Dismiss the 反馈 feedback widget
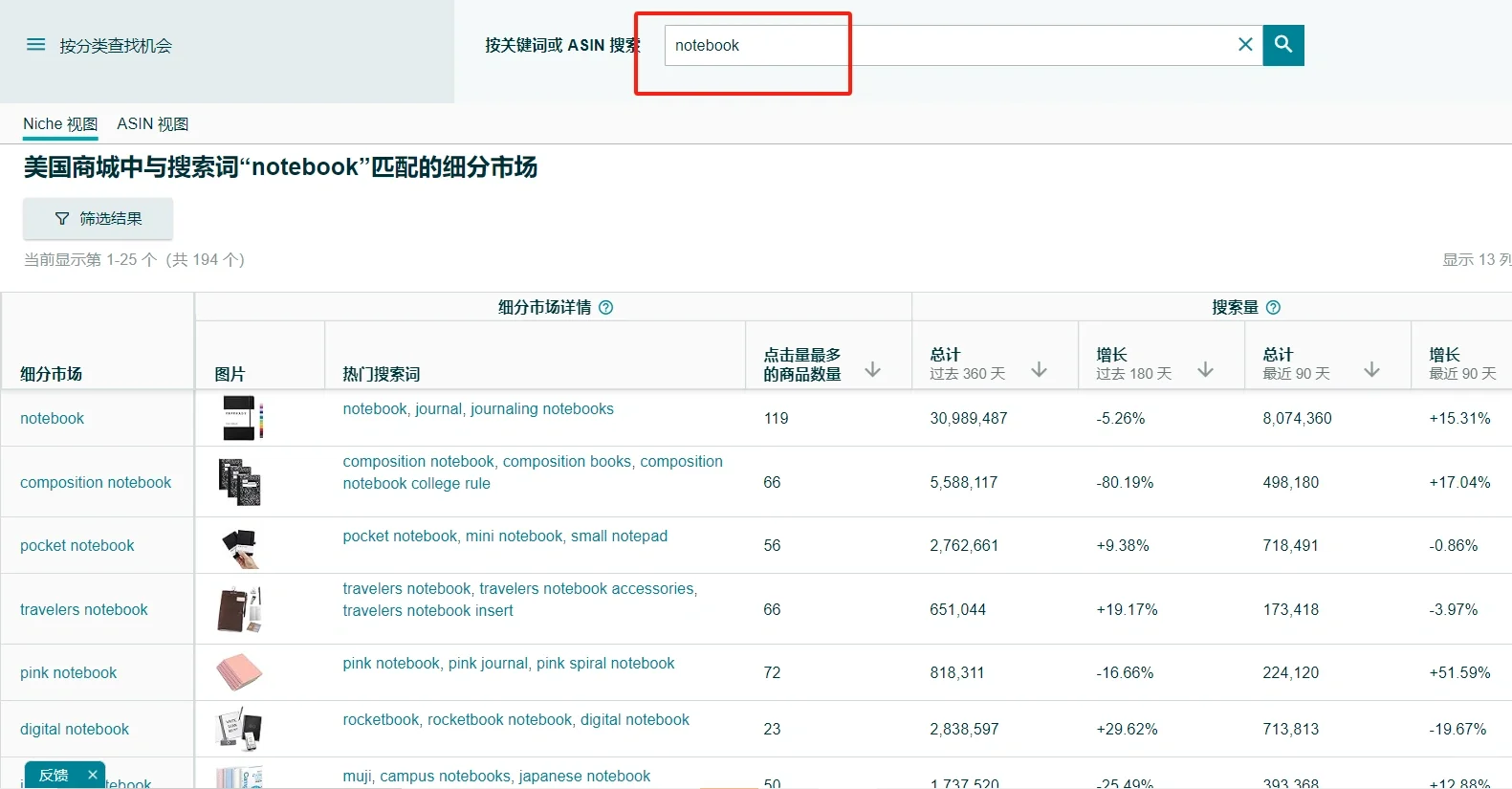 coord(93,775)
